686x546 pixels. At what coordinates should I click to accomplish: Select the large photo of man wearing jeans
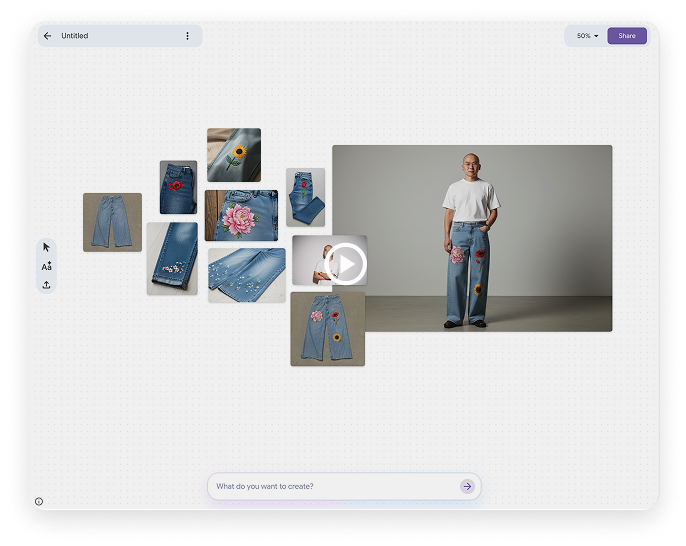472,238
